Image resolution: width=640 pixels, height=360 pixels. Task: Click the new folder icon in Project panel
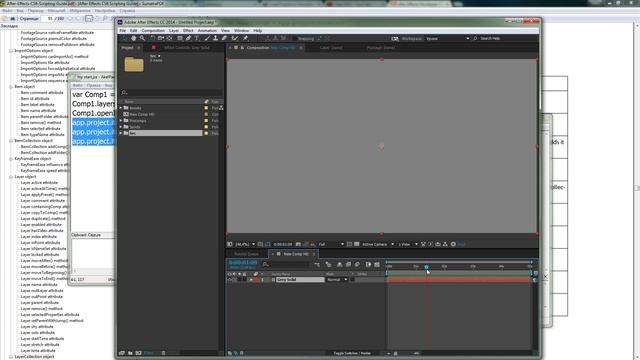tap(130, 353)
